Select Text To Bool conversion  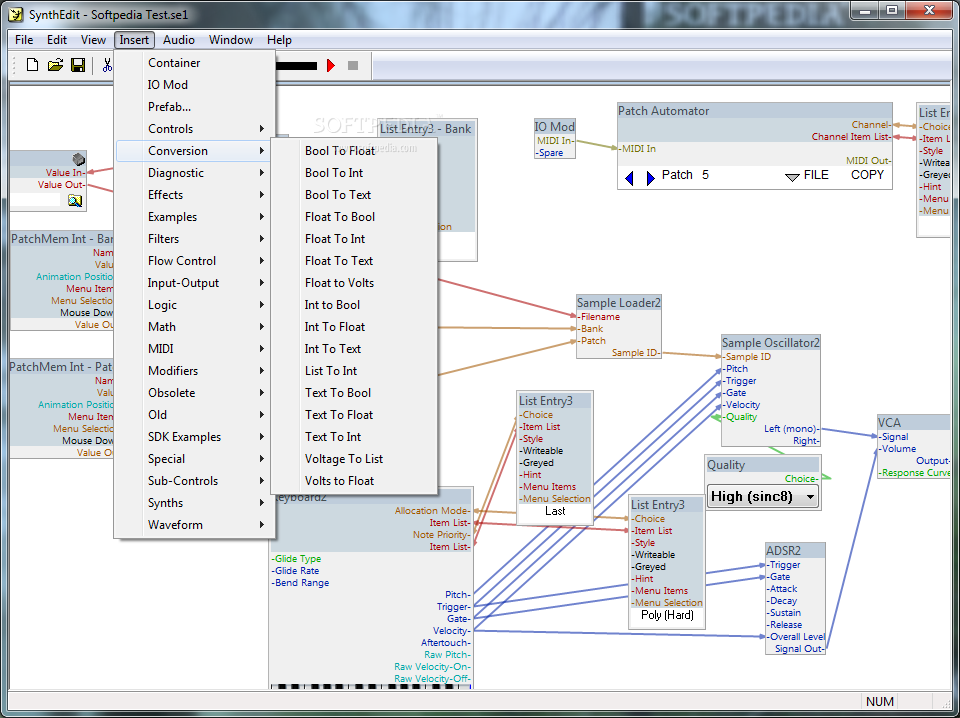tap(354, 394)
